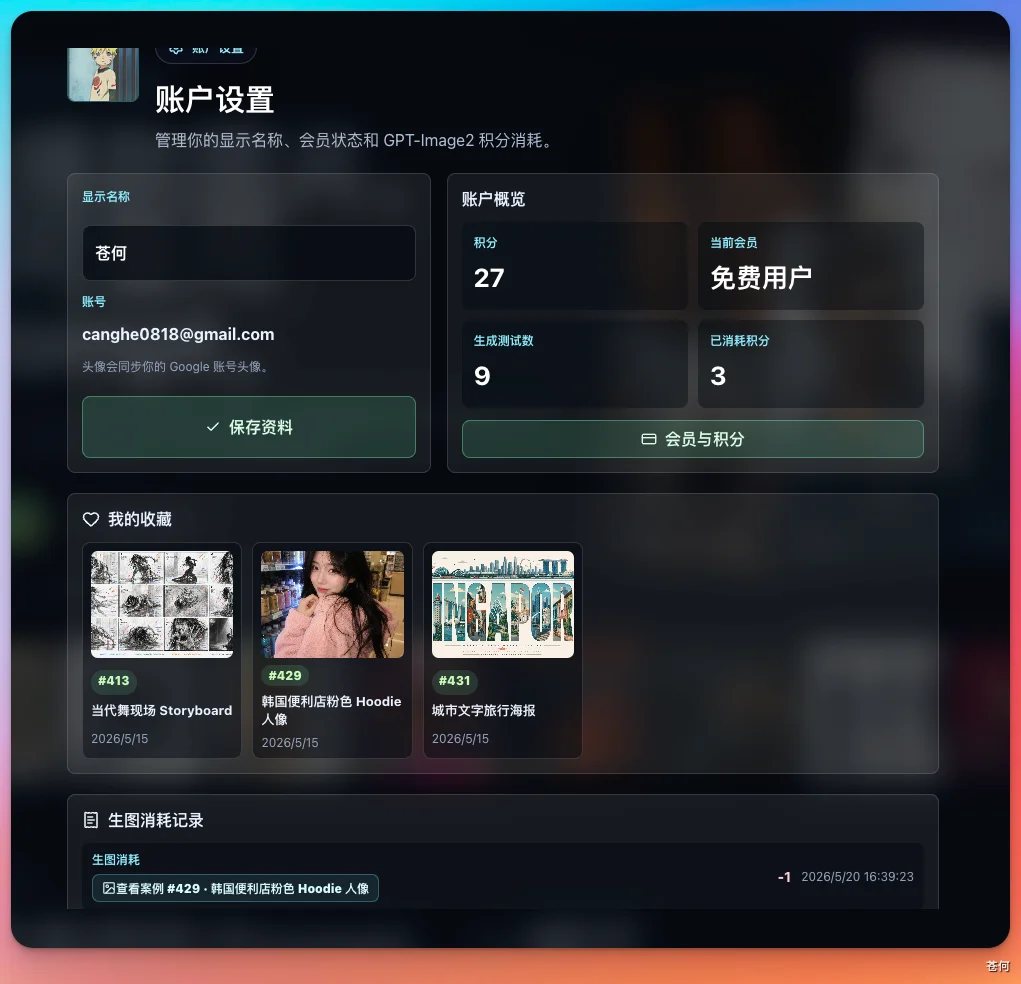1021x984 pixels.
Task: Click the #429 tag badge
Action: (285, 675)
